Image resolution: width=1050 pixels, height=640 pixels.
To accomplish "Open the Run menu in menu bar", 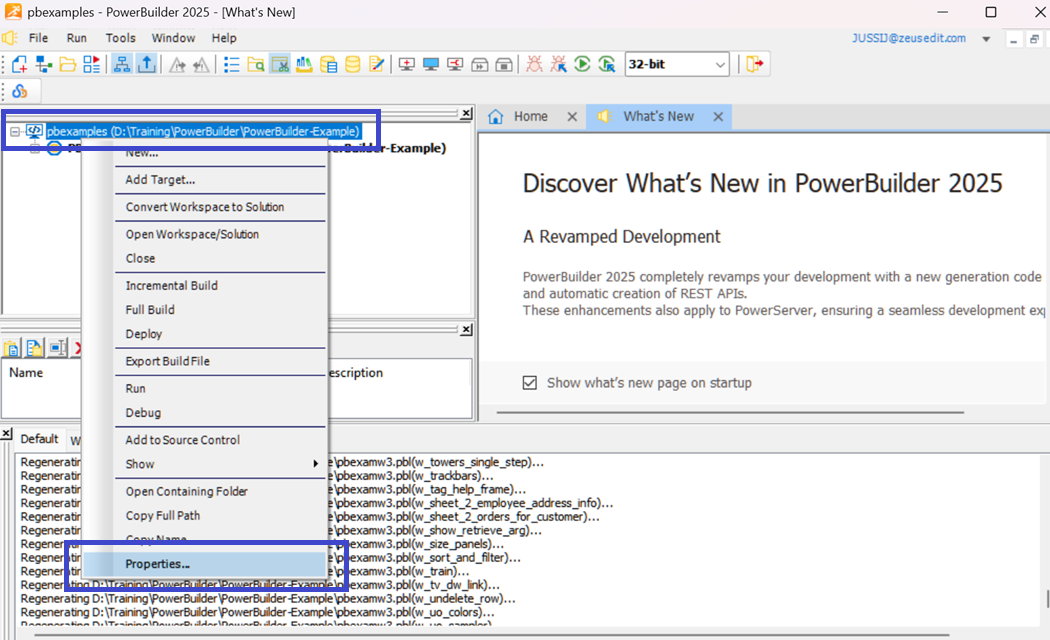I will 76,38.
